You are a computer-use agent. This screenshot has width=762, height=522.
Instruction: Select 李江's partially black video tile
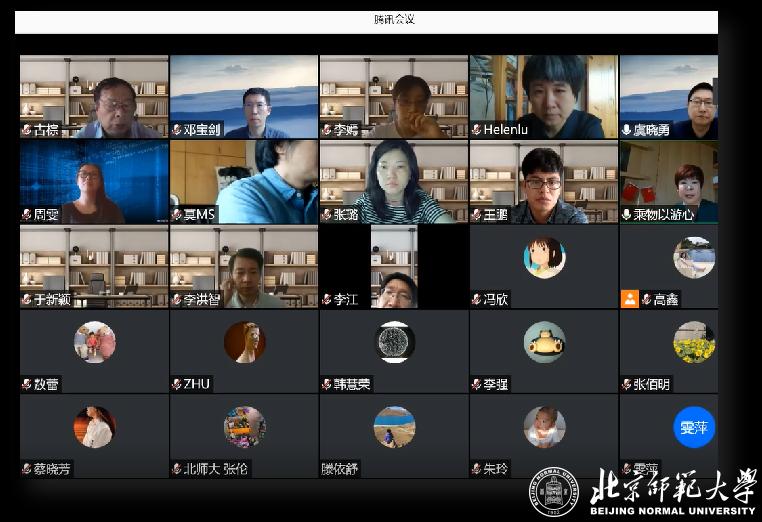pos(393,265)
